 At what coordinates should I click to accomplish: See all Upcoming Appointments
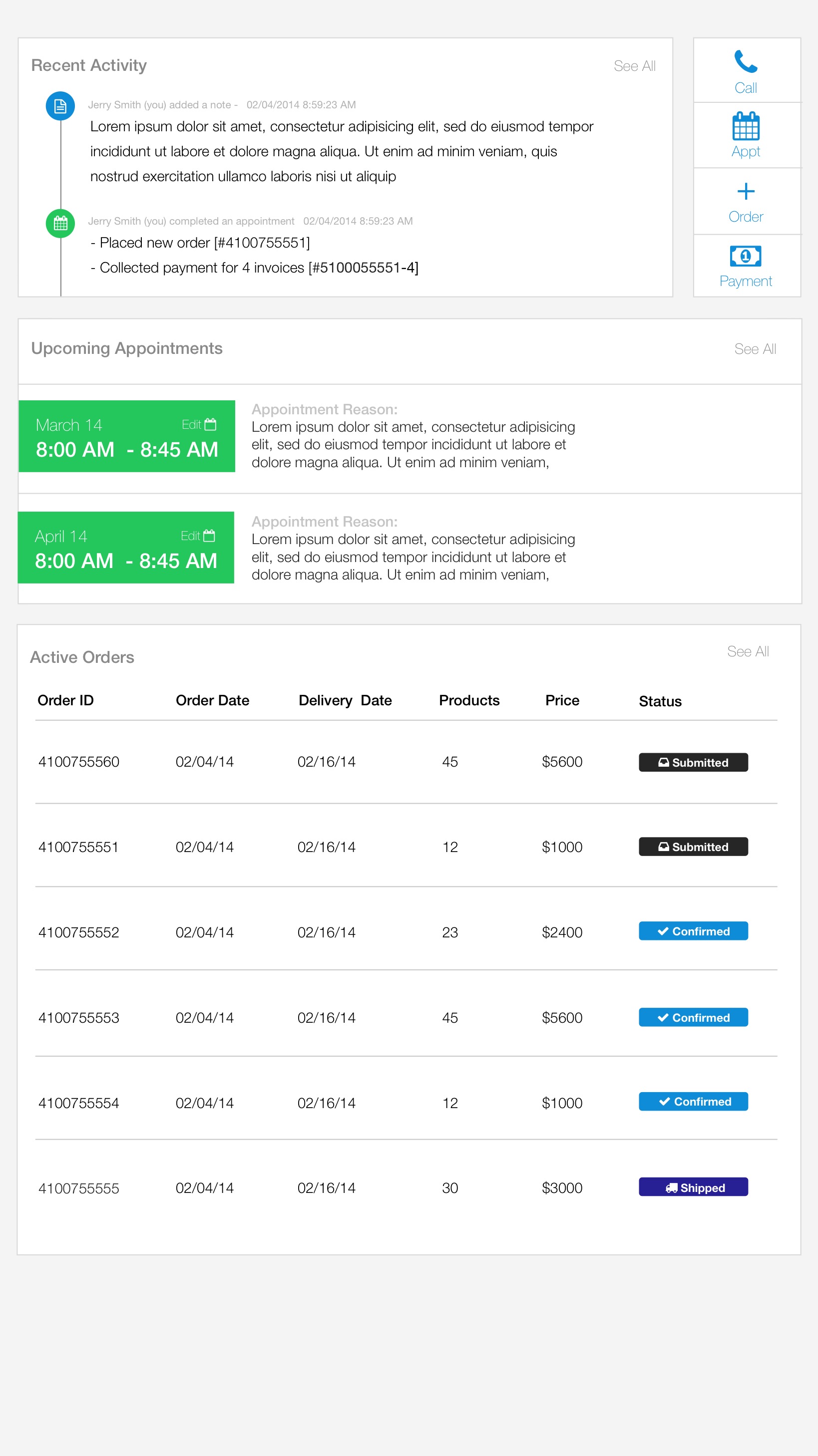pos(755,349)
